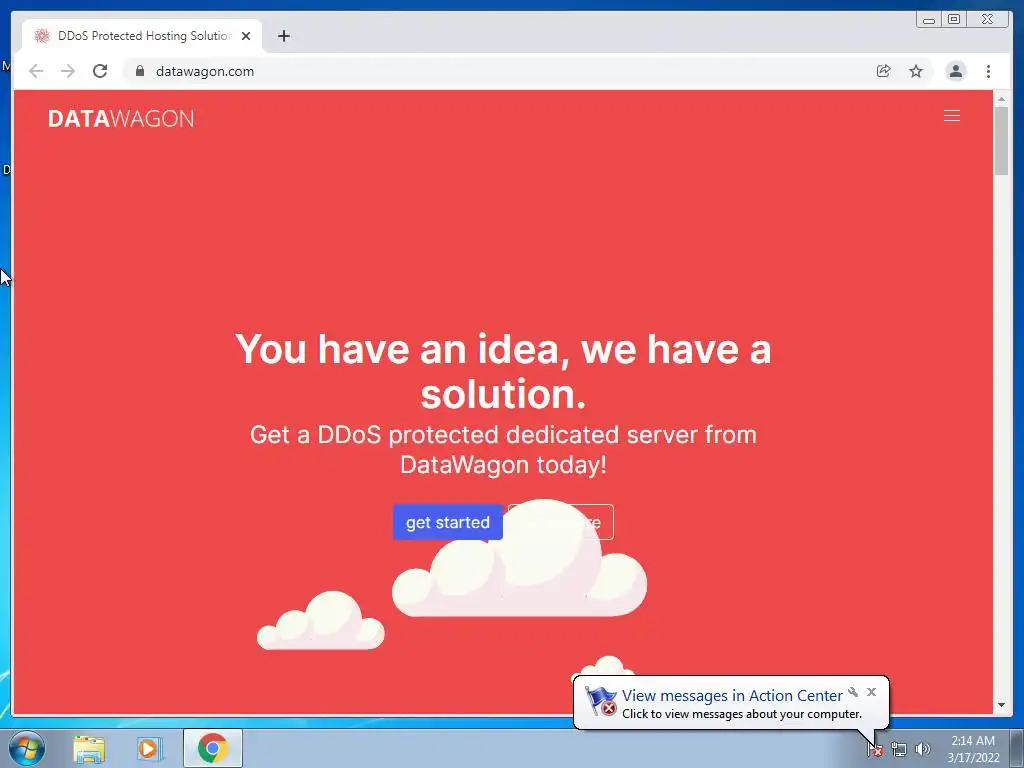Click the Action Center flag tray icon

pyautogui.click(x=875, y=750)
